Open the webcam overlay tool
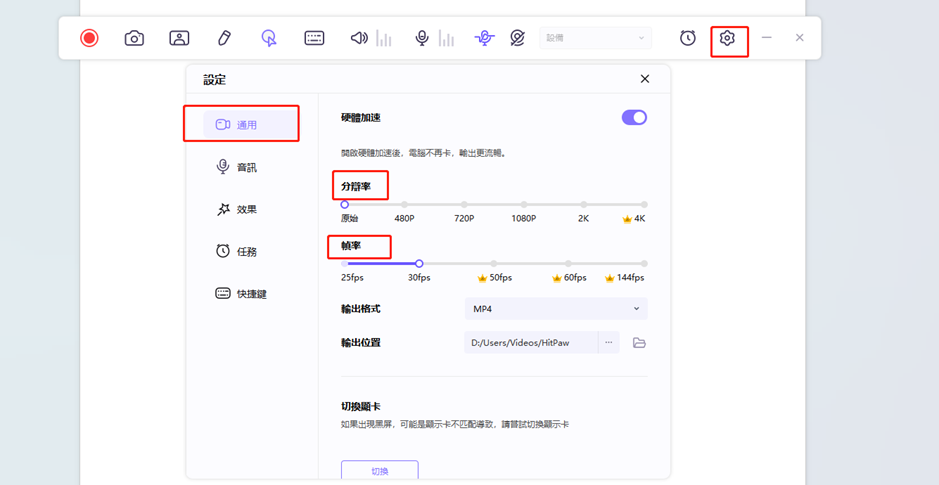The width and height of the screenshot is (939, 485). coord(179,38)
